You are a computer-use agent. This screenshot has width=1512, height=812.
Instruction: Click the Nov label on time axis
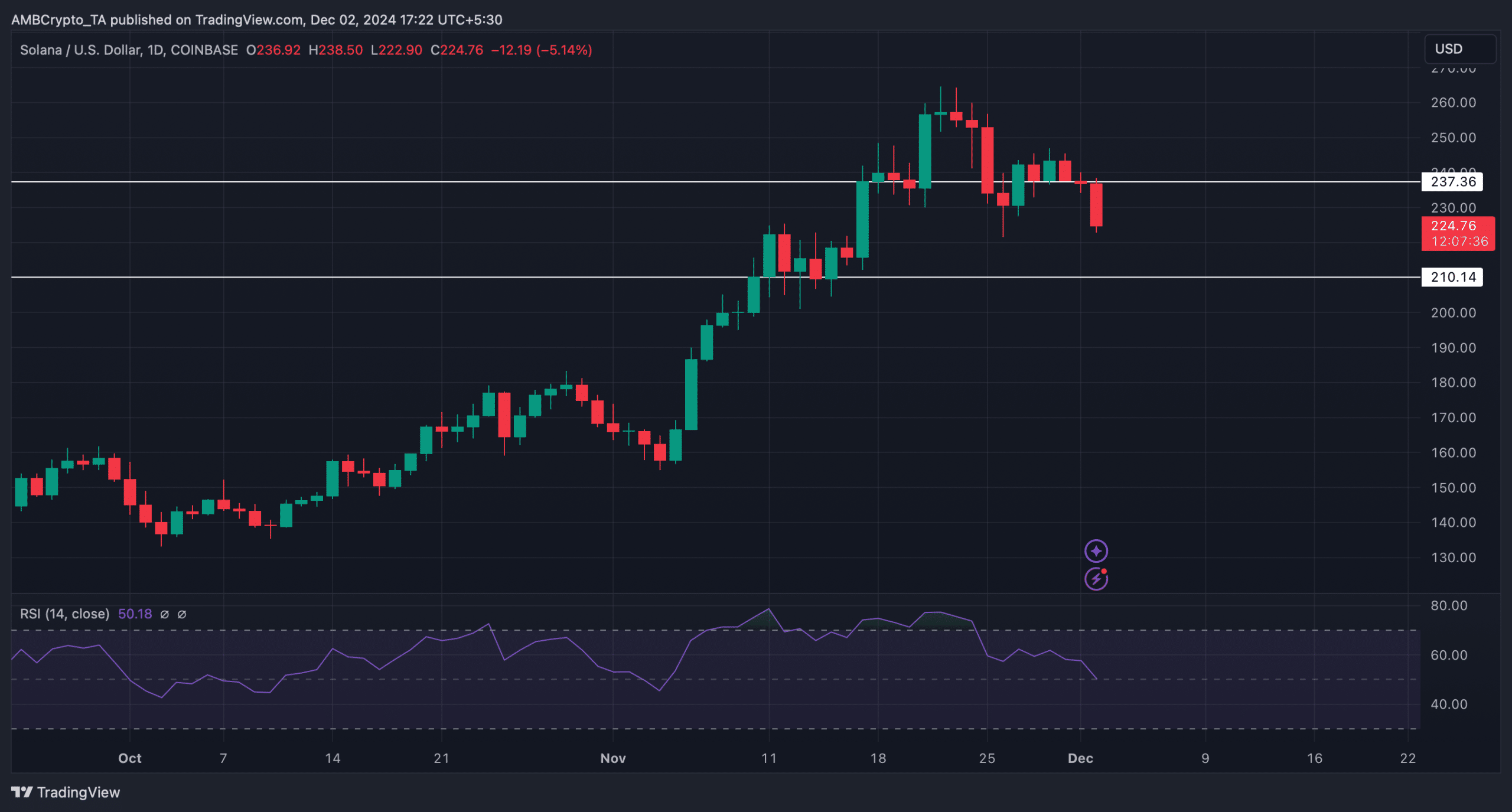(613, 758)
